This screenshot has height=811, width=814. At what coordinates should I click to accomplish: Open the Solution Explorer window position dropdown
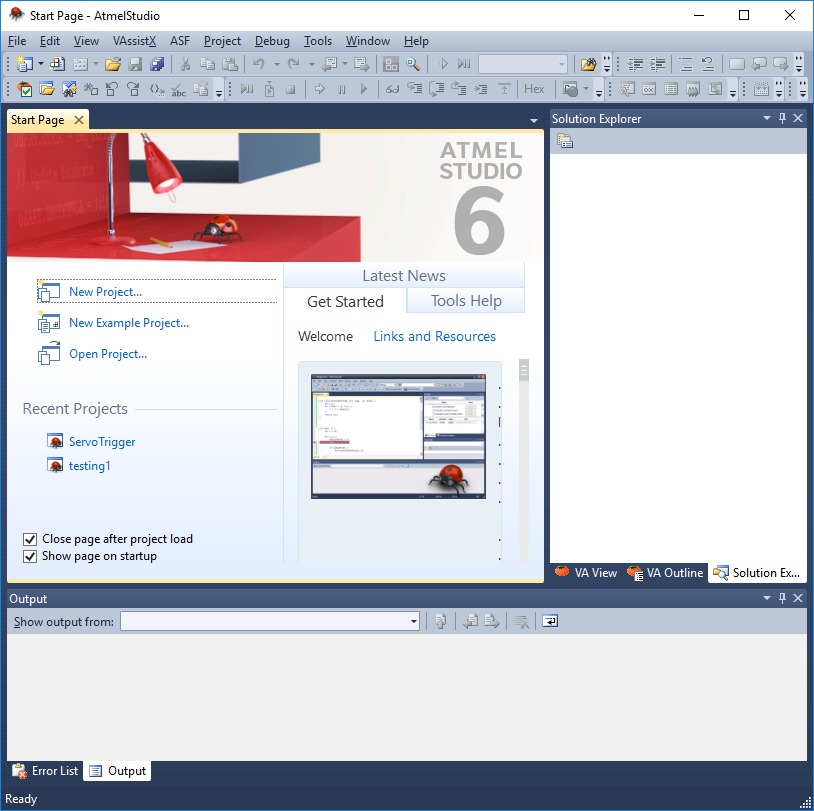coord(767,118)
